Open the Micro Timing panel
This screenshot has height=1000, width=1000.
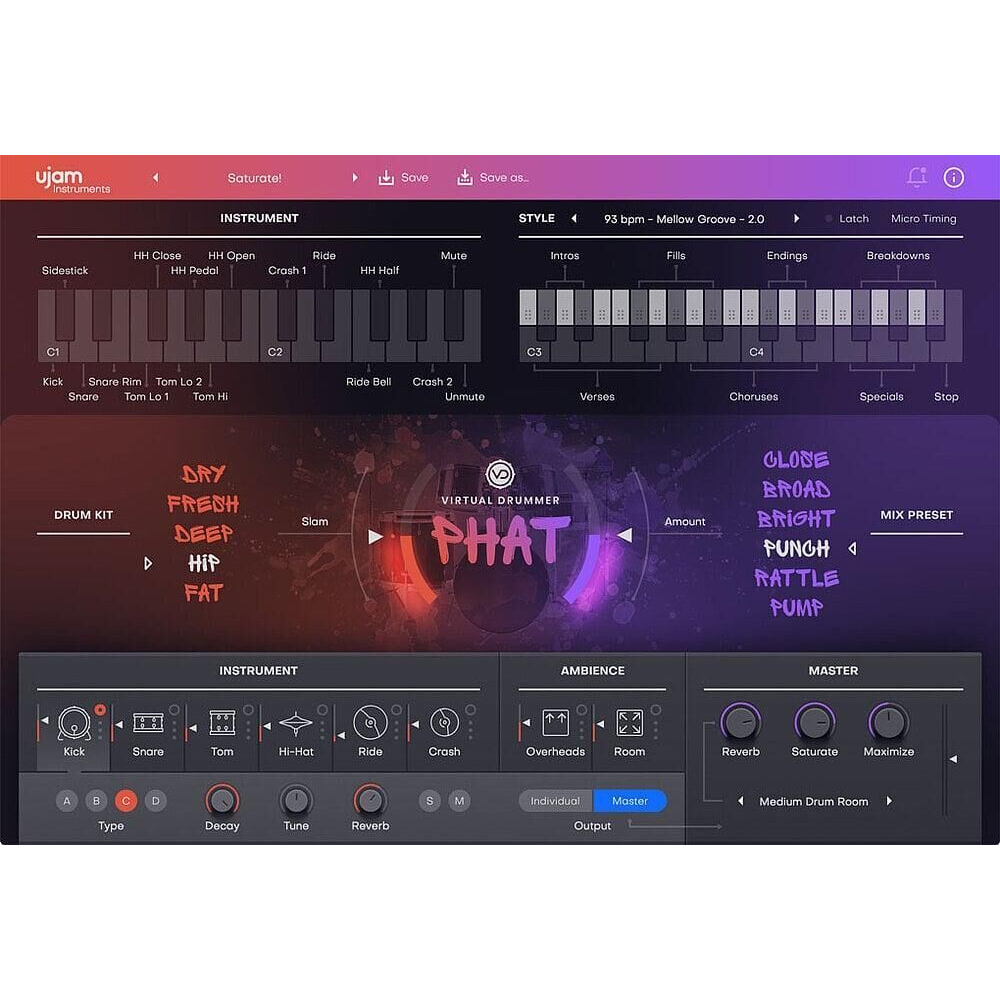[922, 218]
